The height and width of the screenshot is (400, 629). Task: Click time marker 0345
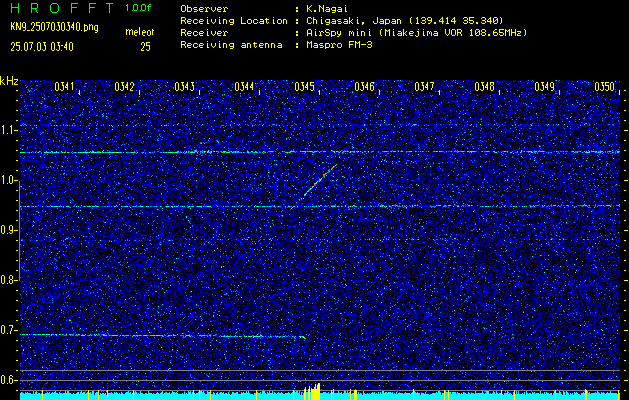point(304,86)
